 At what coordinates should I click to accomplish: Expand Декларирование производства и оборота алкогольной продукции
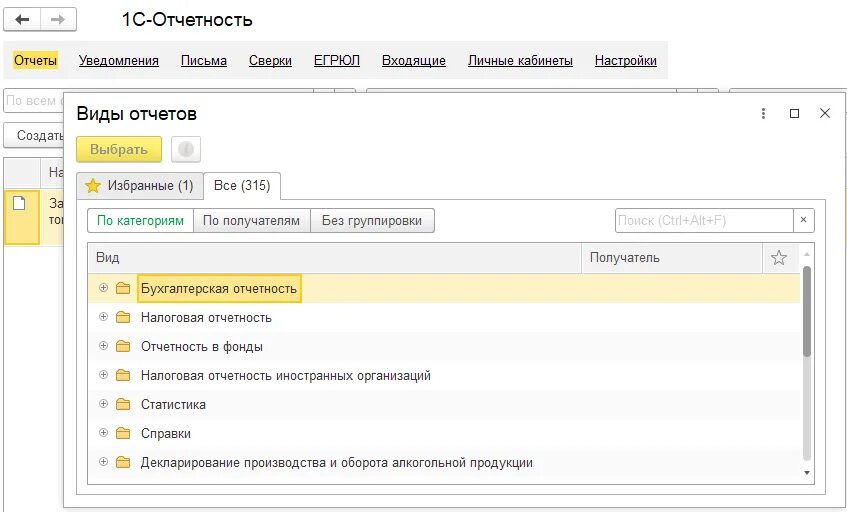(x=103, y=462)
